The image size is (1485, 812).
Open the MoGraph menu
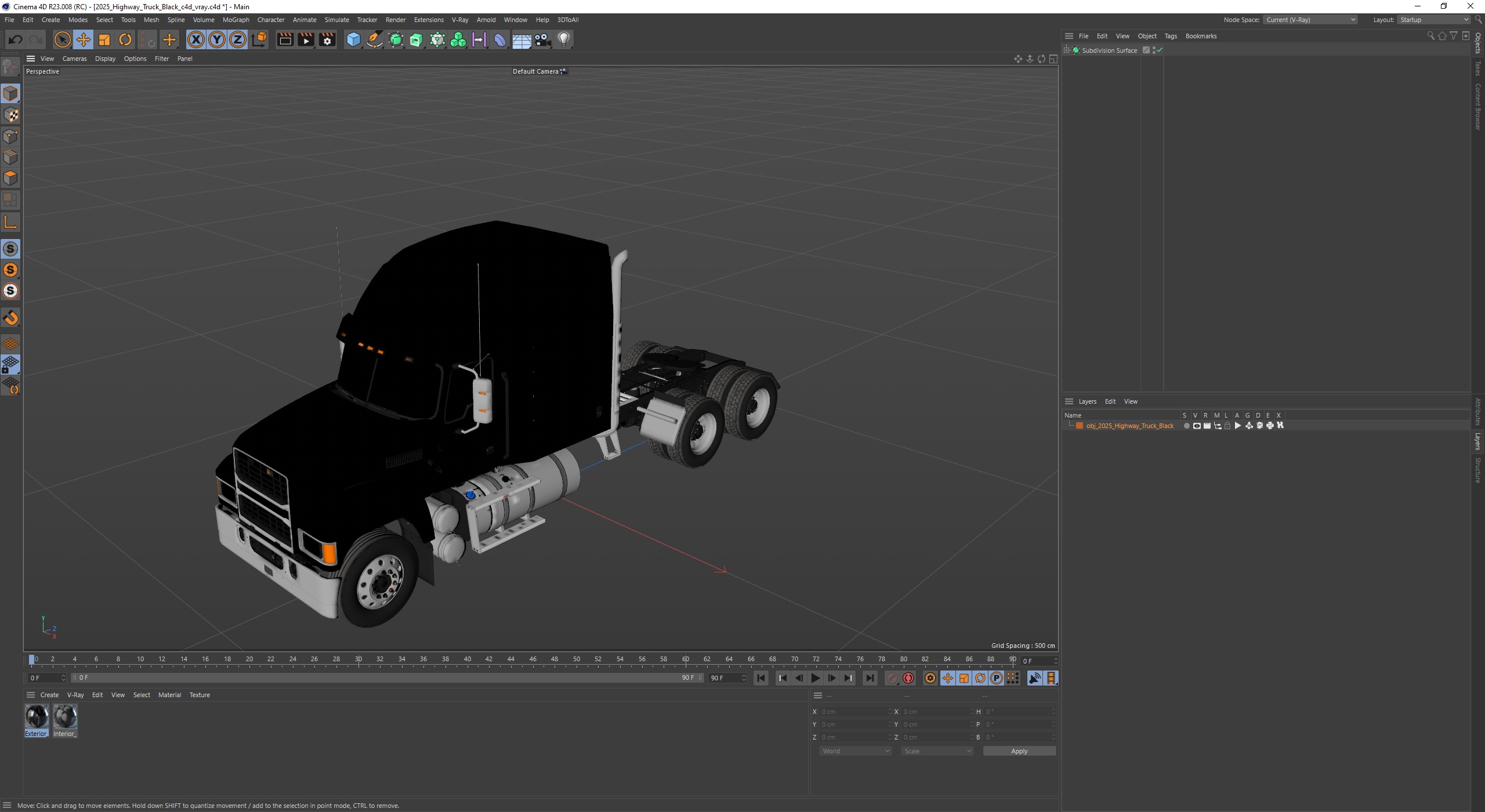click(236, 20)
